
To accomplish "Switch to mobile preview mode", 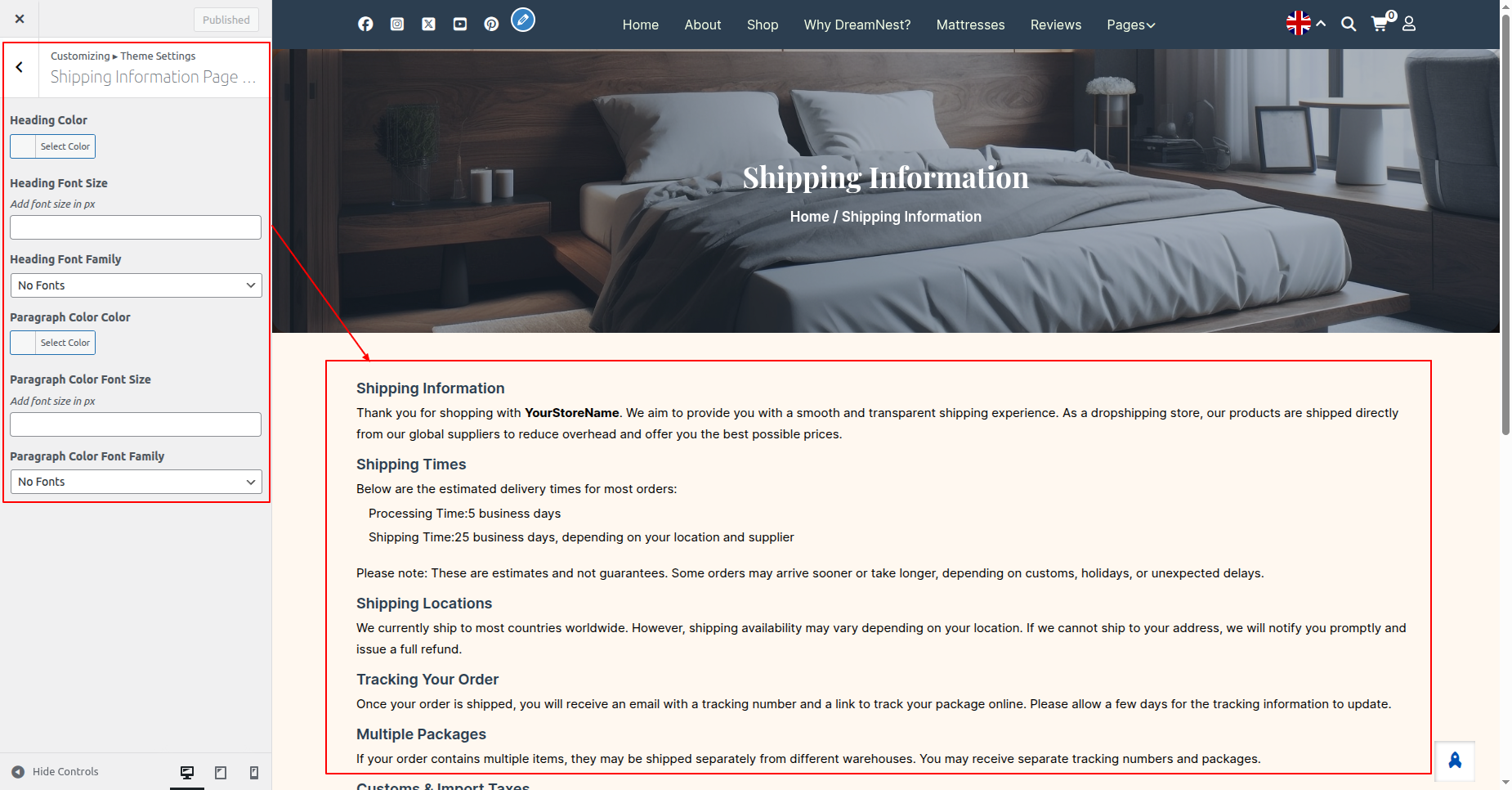I will point(254,773).
